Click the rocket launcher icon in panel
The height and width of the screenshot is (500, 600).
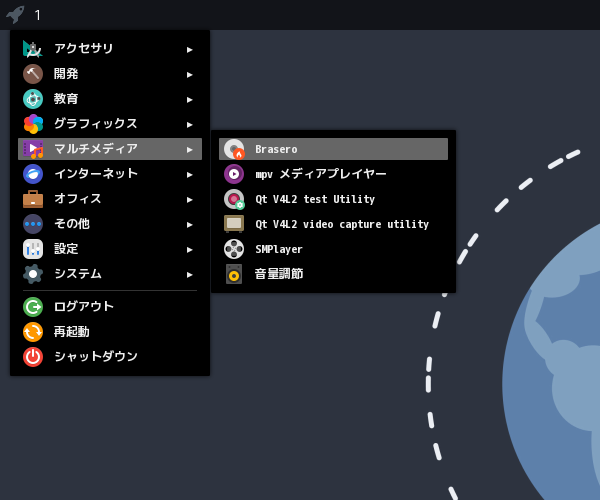(x=15, y=15)
